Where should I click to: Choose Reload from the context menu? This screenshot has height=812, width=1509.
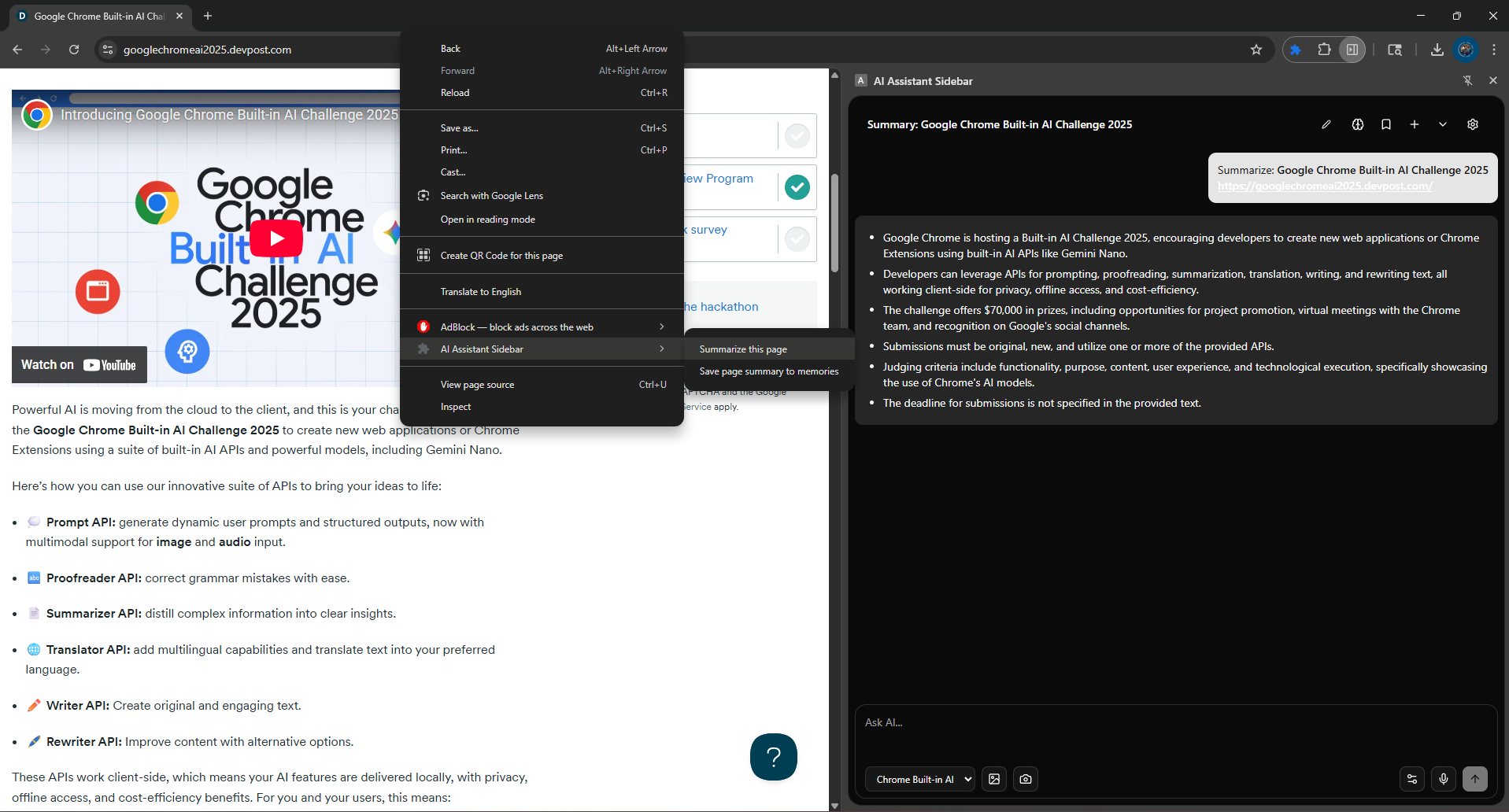click(542, 93)
